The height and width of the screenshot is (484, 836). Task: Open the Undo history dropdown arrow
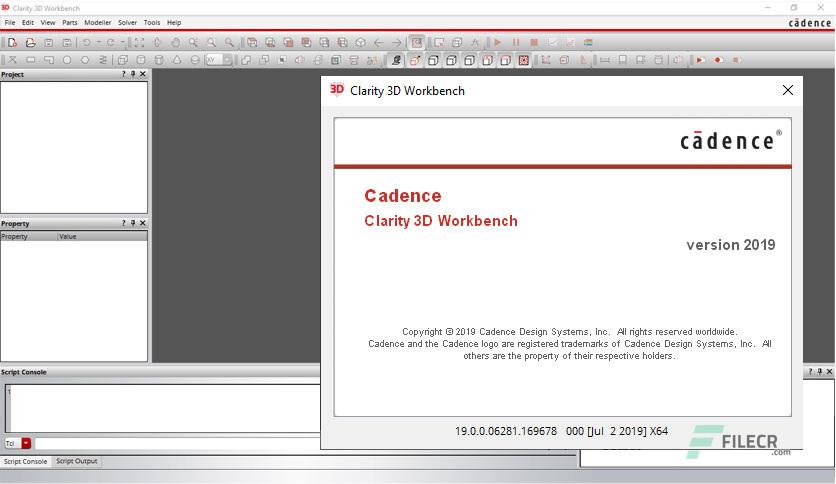pos(99,43)
